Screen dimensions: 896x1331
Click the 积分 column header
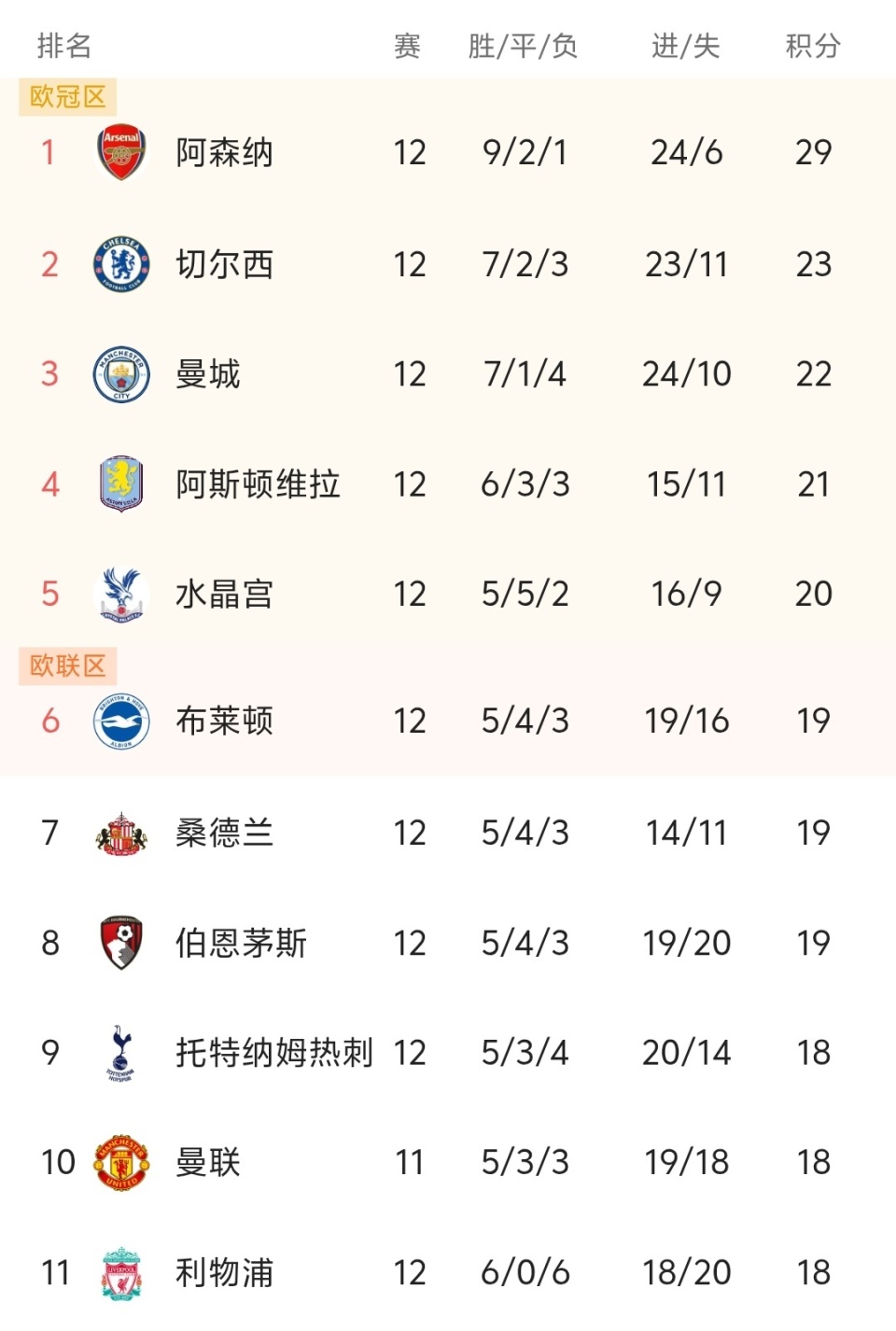tap(813, 45)
